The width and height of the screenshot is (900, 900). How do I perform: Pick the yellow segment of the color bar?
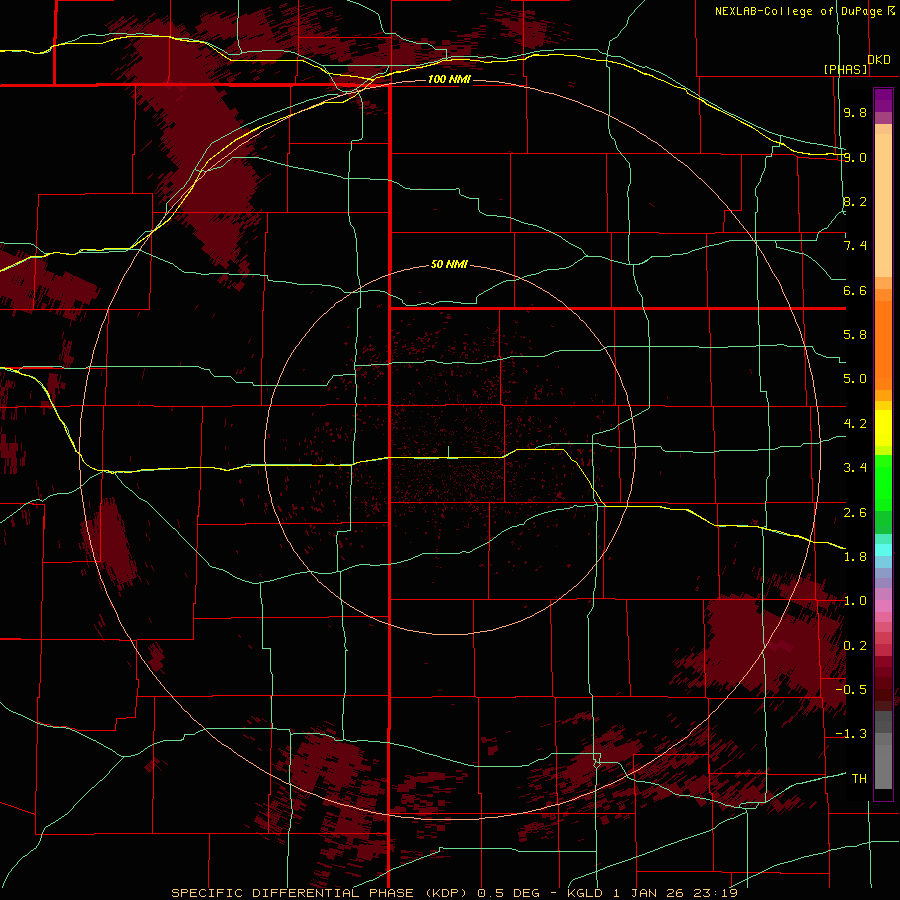coord(883,428)
